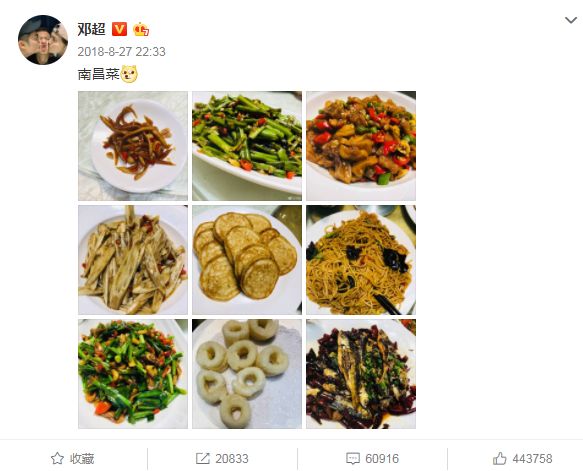Click the 收藏 text label

(x=82, y=459)
